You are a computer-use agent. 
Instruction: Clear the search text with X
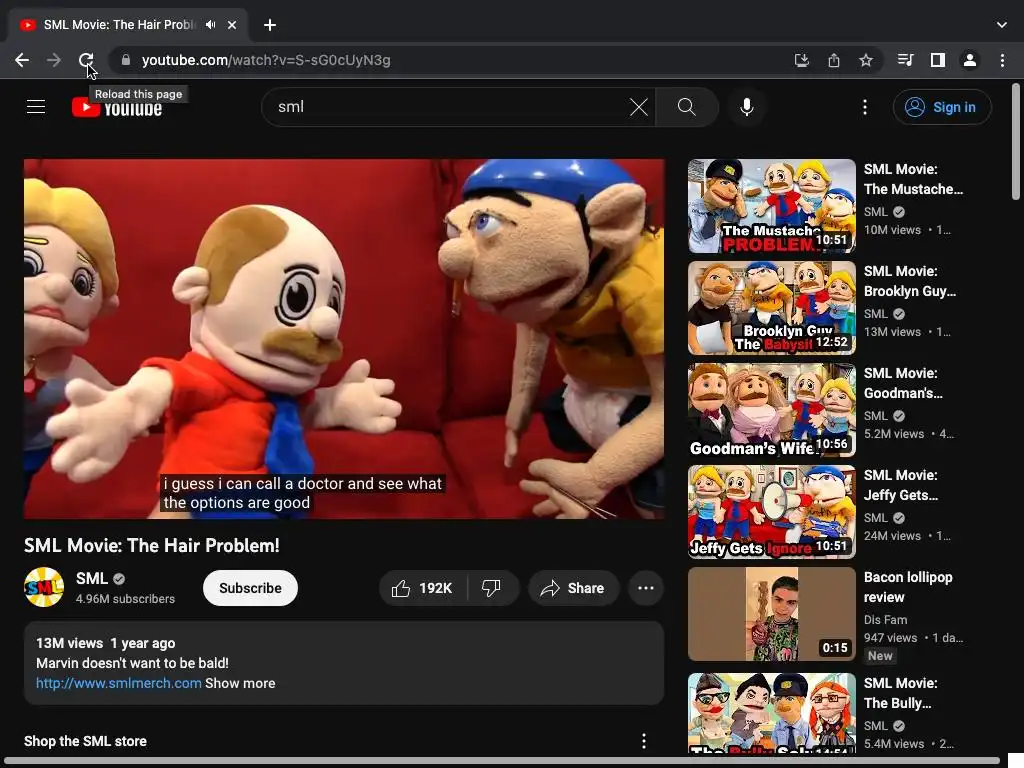(639, 107)
